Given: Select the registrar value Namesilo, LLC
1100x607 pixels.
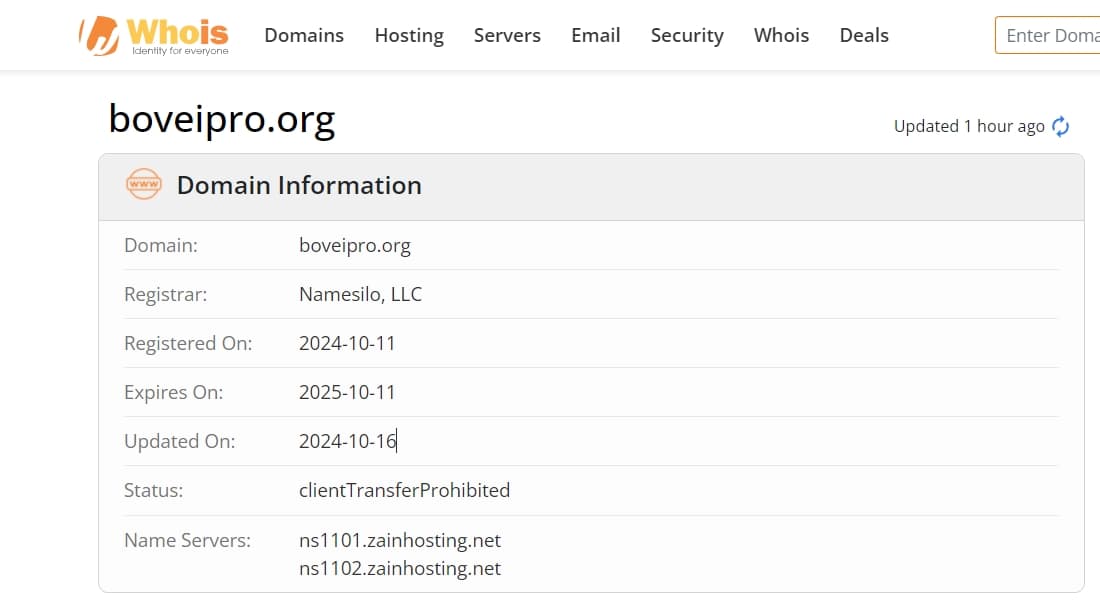Looking at the screenshot, I should (x=361, y=294).
